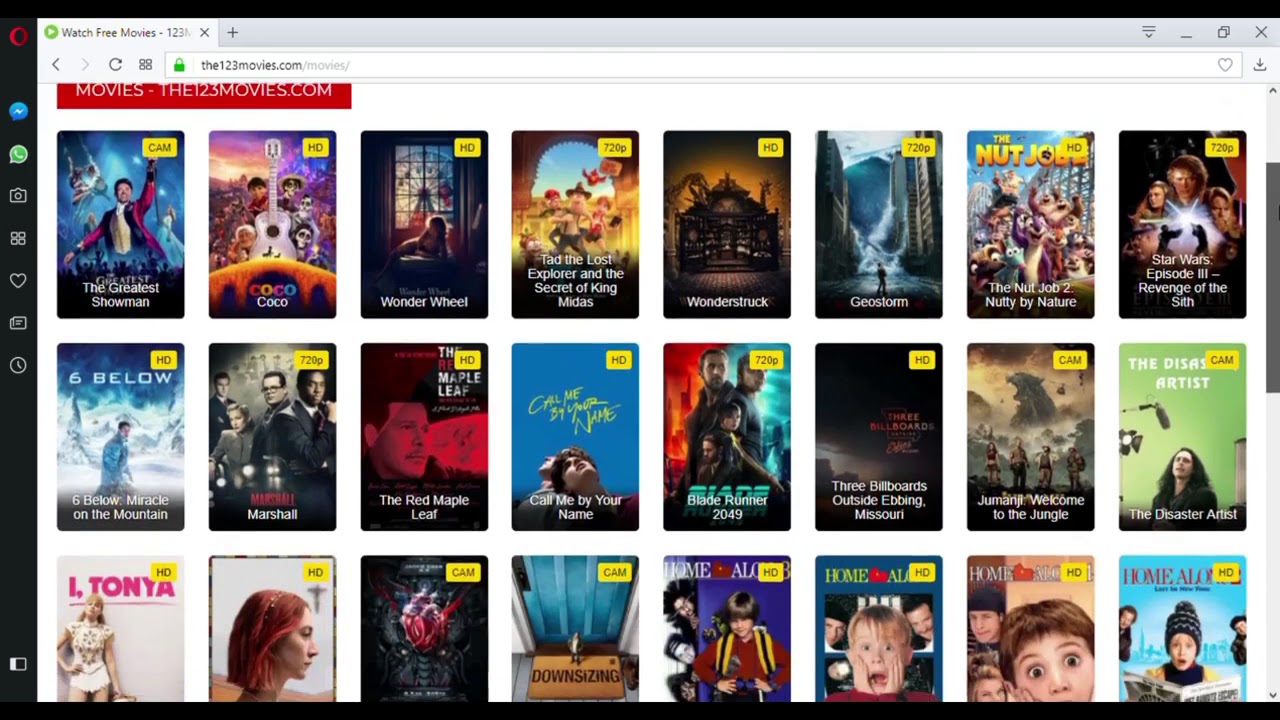Click the Movies - The123movies.com banner
The image size is (1280, 720).
click(x=204, y=94)
